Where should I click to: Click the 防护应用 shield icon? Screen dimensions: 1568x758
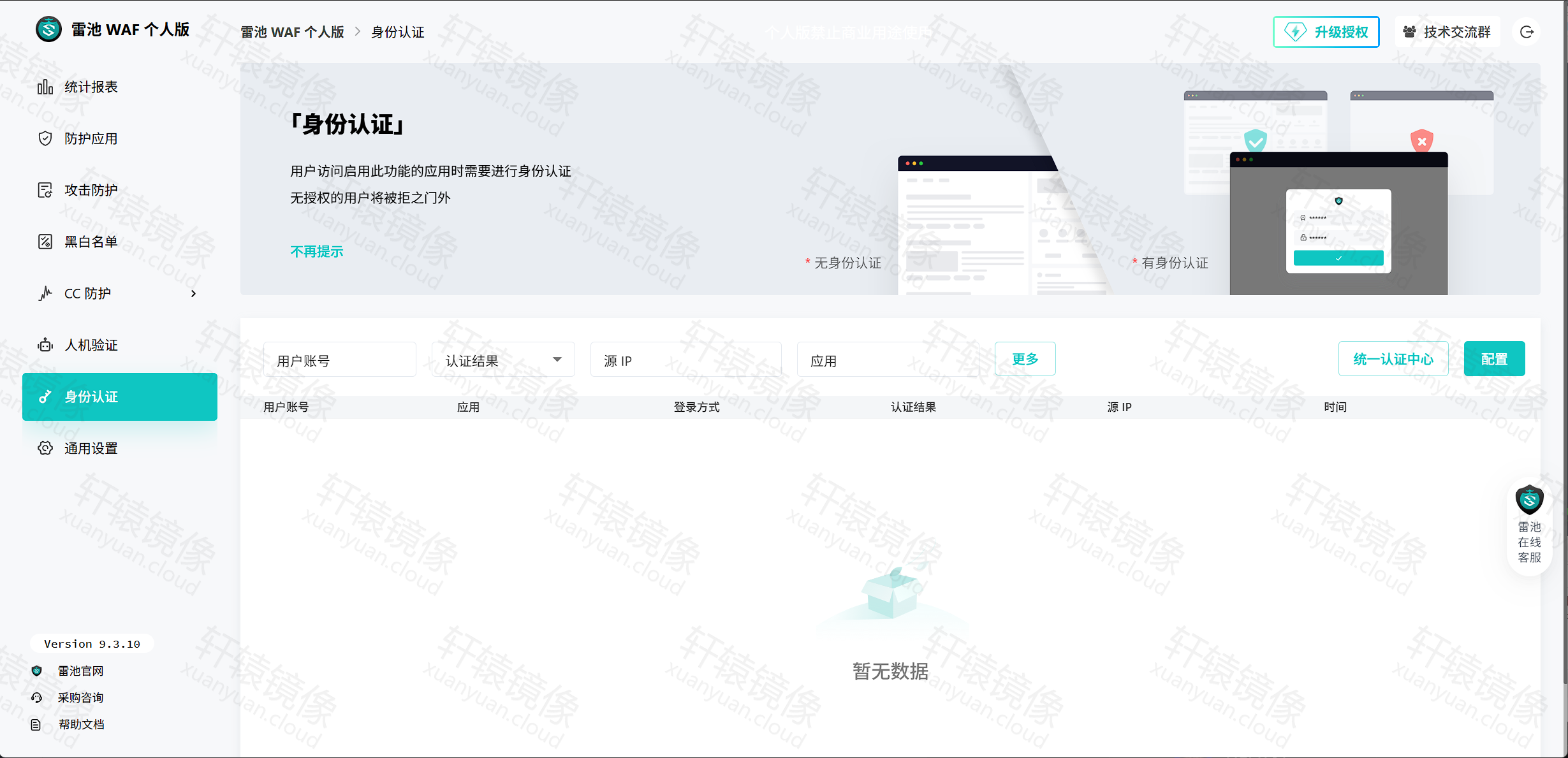click(45, 138)
